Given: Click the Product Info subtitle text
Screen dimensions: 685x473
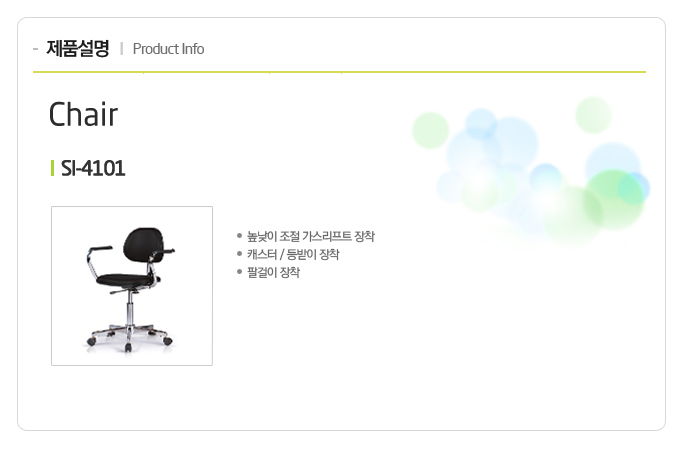Looking at the screenshot, I should tap(168, 49).
